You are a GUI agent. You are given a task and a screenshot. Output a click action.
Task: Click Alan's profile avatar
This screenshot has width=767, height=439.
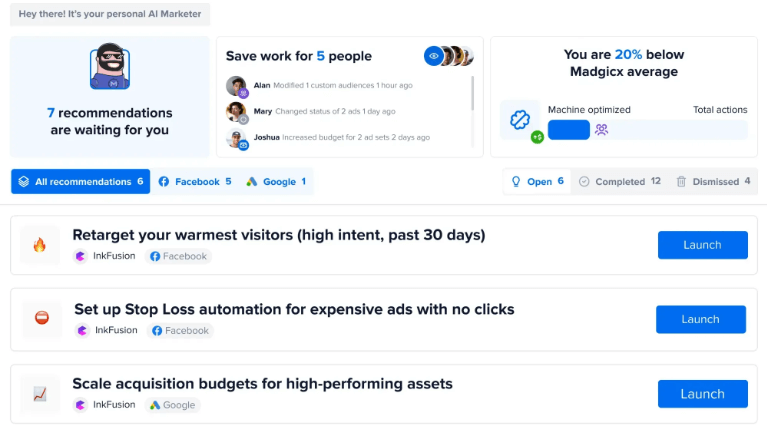pyautogui.click(x=236, y=86)
